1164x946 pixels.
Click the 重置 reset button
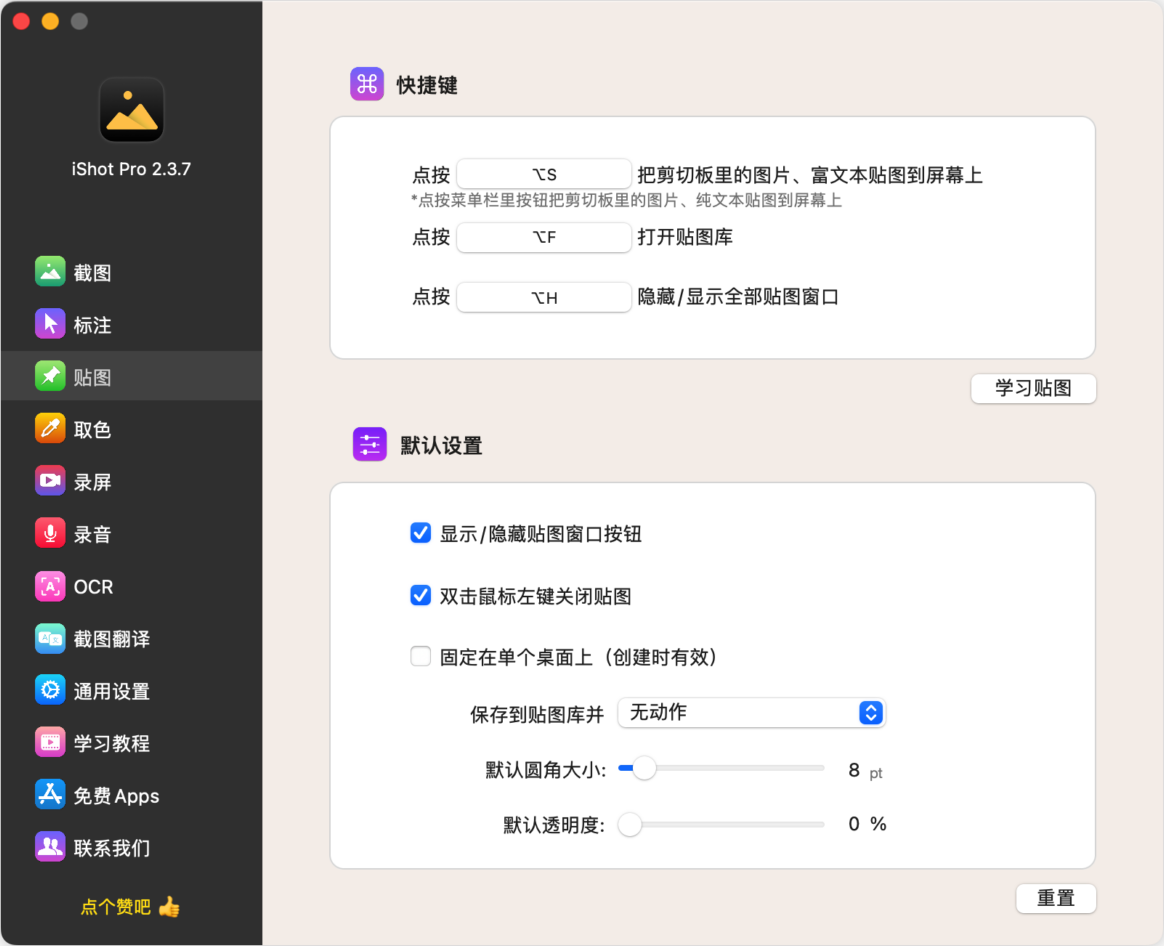click(x=1056, y=898)
